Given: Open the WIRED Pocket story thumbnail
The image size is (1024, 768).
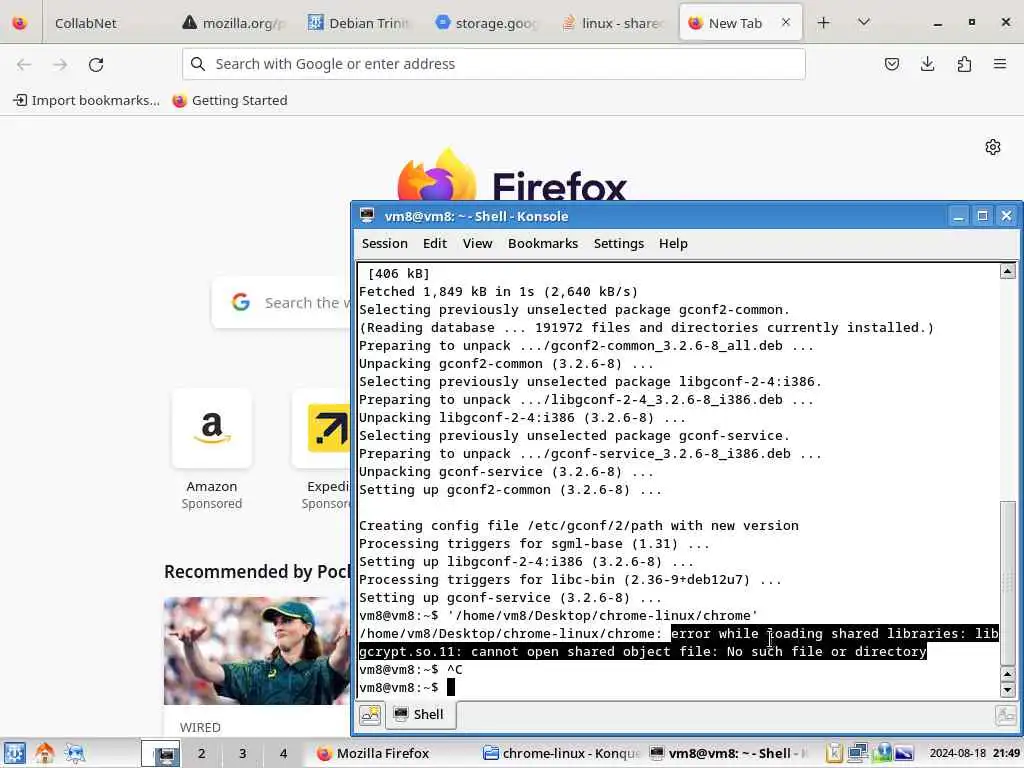Looking at the screenshot, I should pyautogui.click(x=257, y=650).
